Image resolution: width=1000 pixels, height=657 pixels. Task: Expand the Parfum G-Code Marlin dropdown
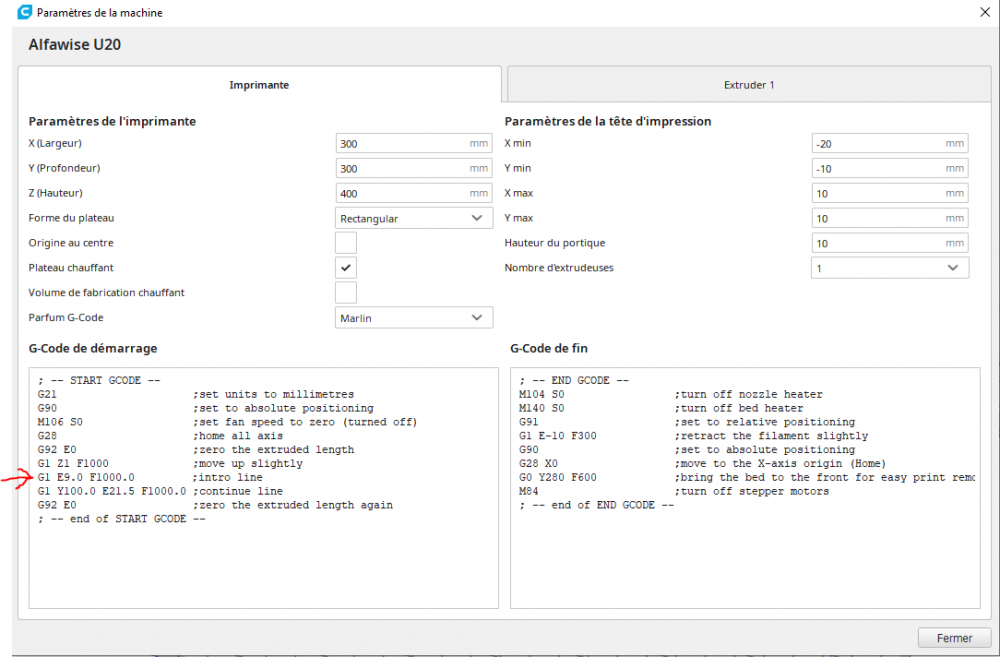pyautogui.click(x=414, y=318)
